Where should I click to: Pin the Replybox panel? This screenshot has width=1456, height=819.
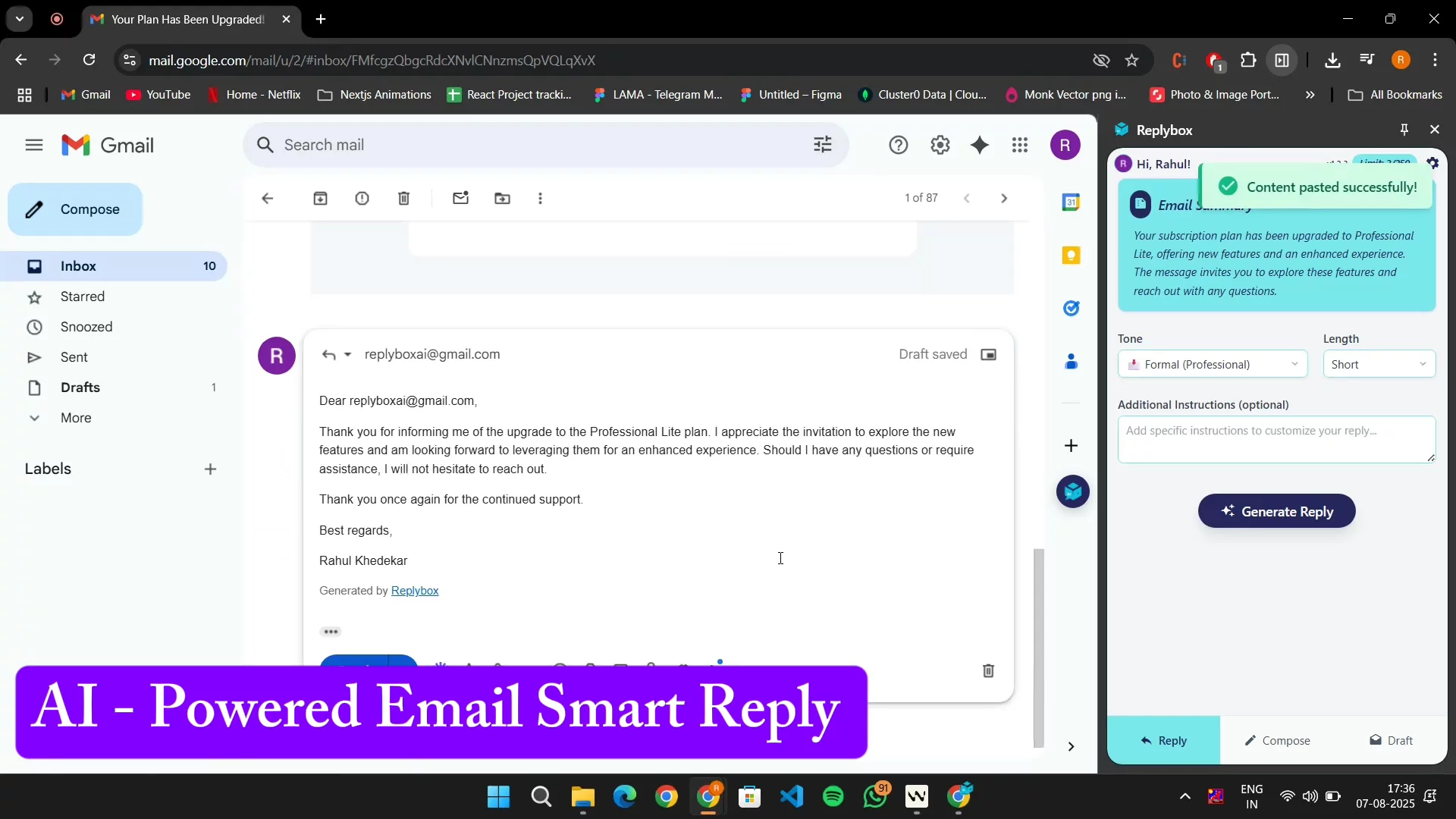[x=1404, y=130]
